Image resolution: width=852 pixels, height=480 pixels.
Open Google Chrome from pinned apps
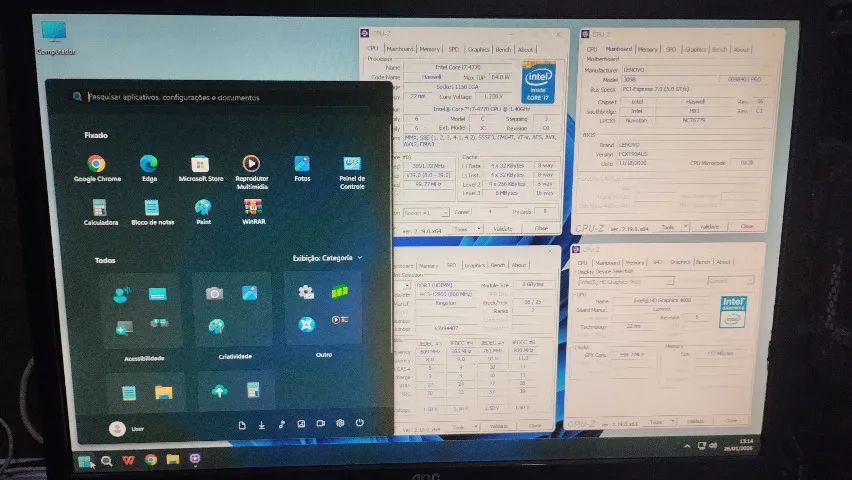pos(97,168)
